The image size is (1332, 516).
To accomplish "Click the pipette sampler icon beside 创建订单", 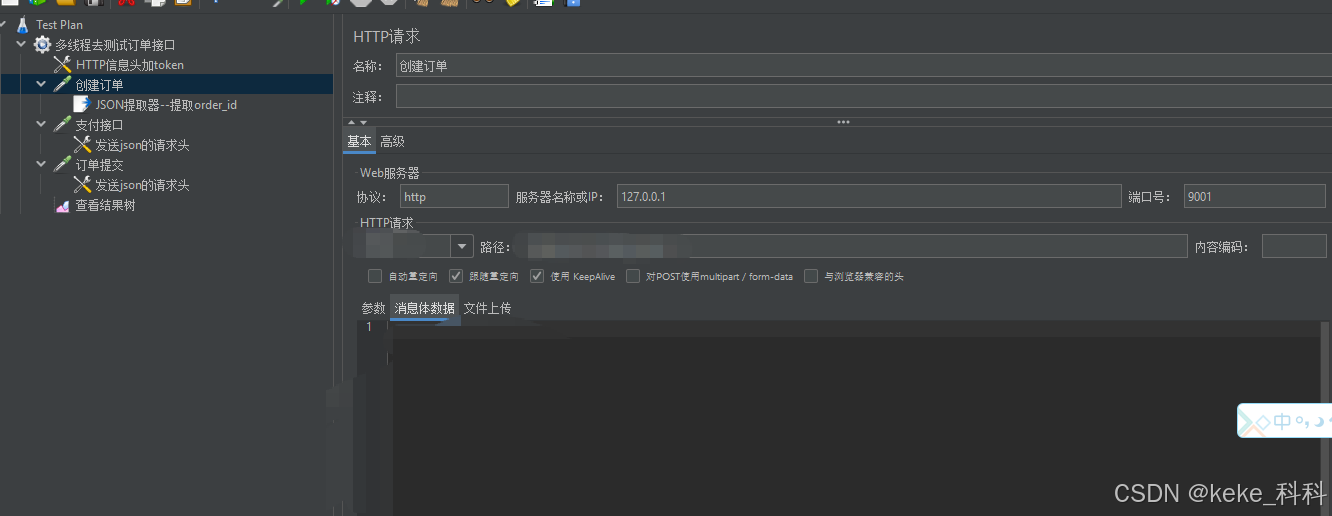I will (x=62, y=85).
